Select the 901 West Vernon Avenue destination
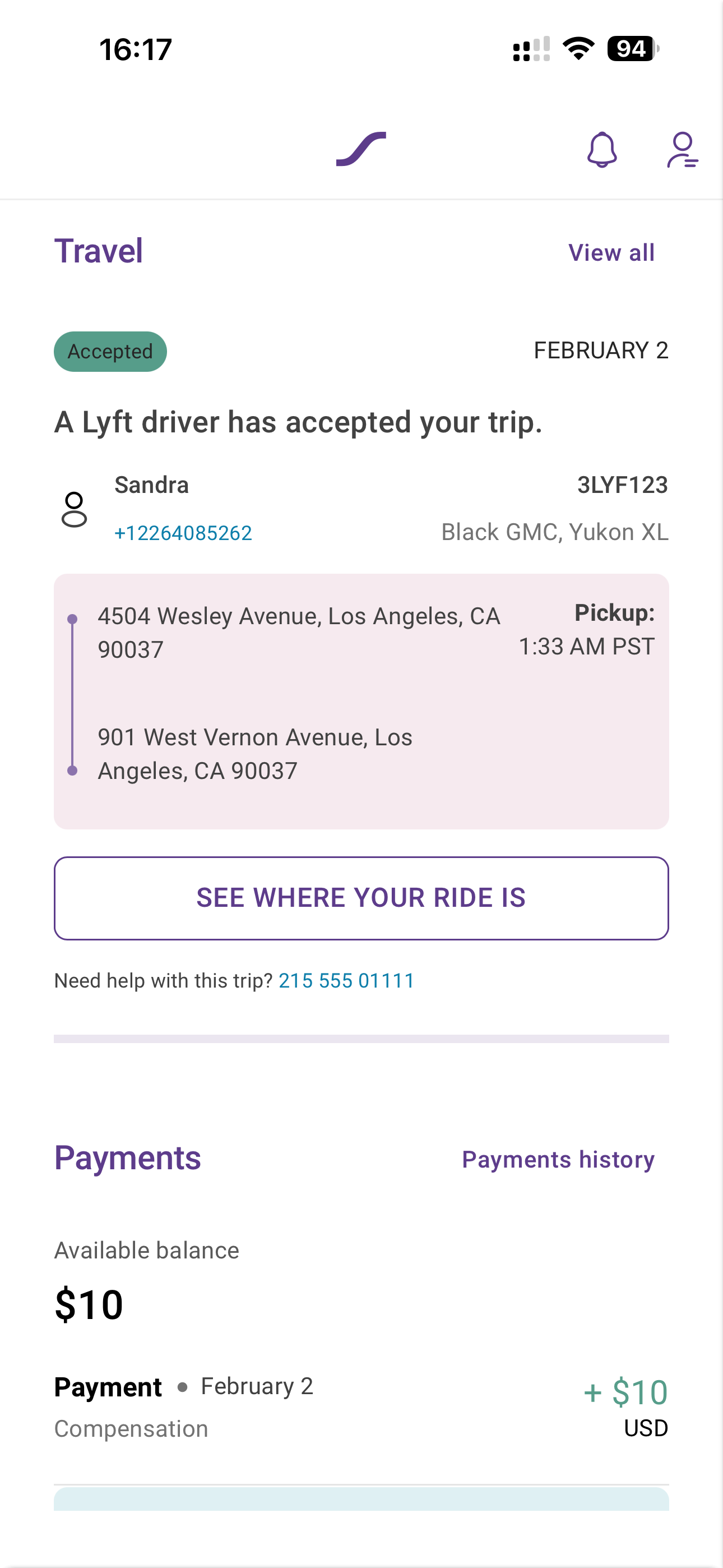This screenshot has height=1568, width=723. 255,754
